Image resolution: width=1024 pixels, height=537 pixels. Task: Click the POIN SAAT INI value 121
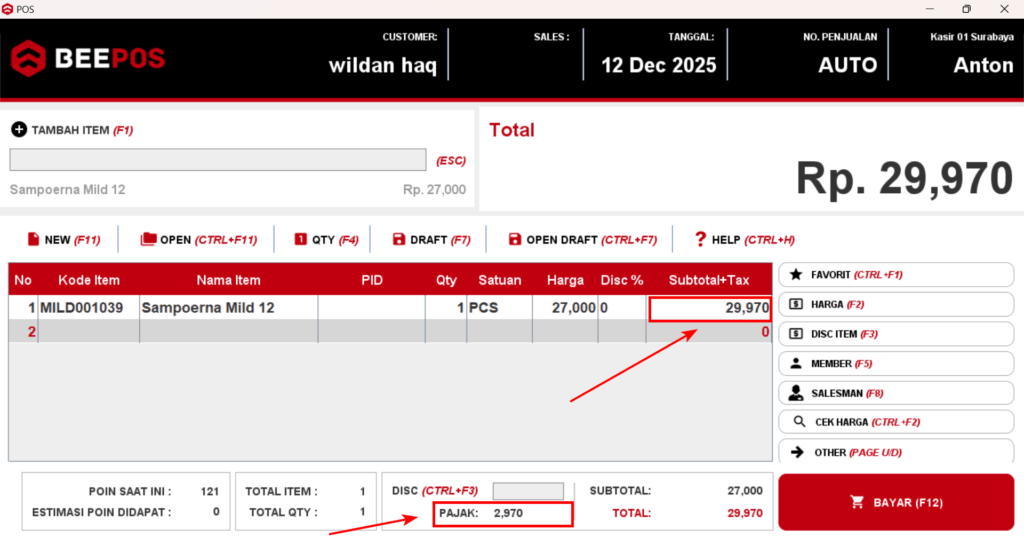[210, 491]
